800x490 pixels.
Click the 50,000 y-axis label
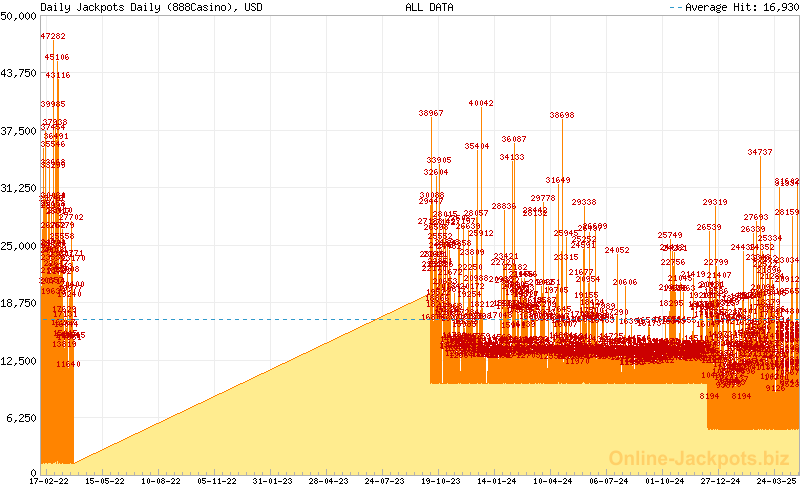pyautogui.click(x=19, y=17)
